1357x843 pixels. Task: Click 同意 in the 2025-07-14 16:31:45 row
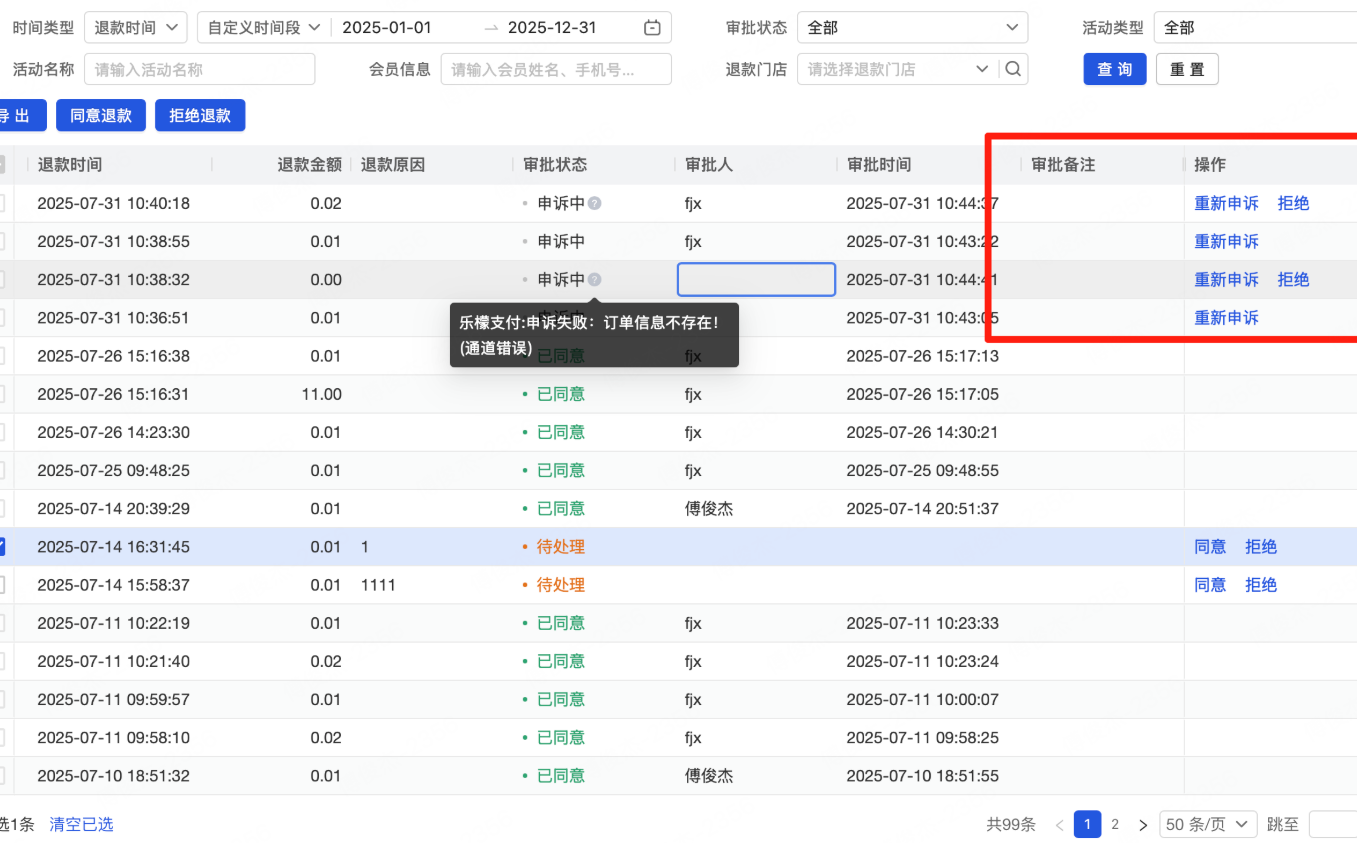click(1210, 547)
